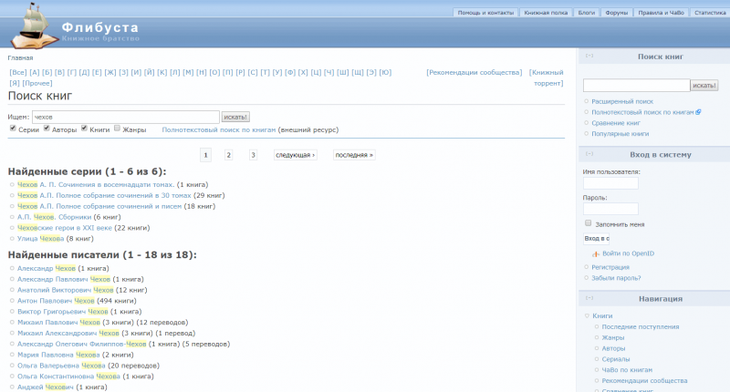Open series А.П. Чехов. Сборники

pyautogui.click(x=54, y=217)
